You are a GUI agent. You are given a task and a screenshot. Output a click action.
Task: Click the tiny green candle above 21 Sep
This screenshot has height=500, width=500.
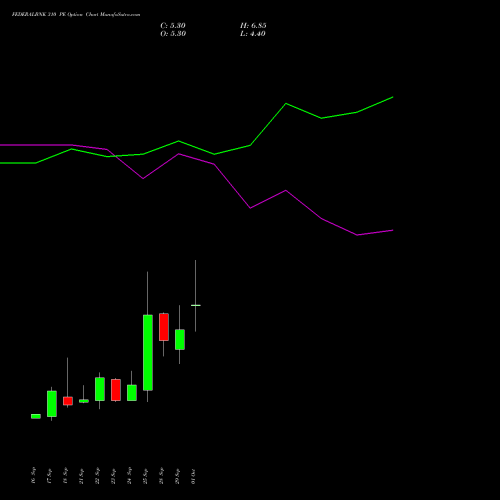coord(84,401)
